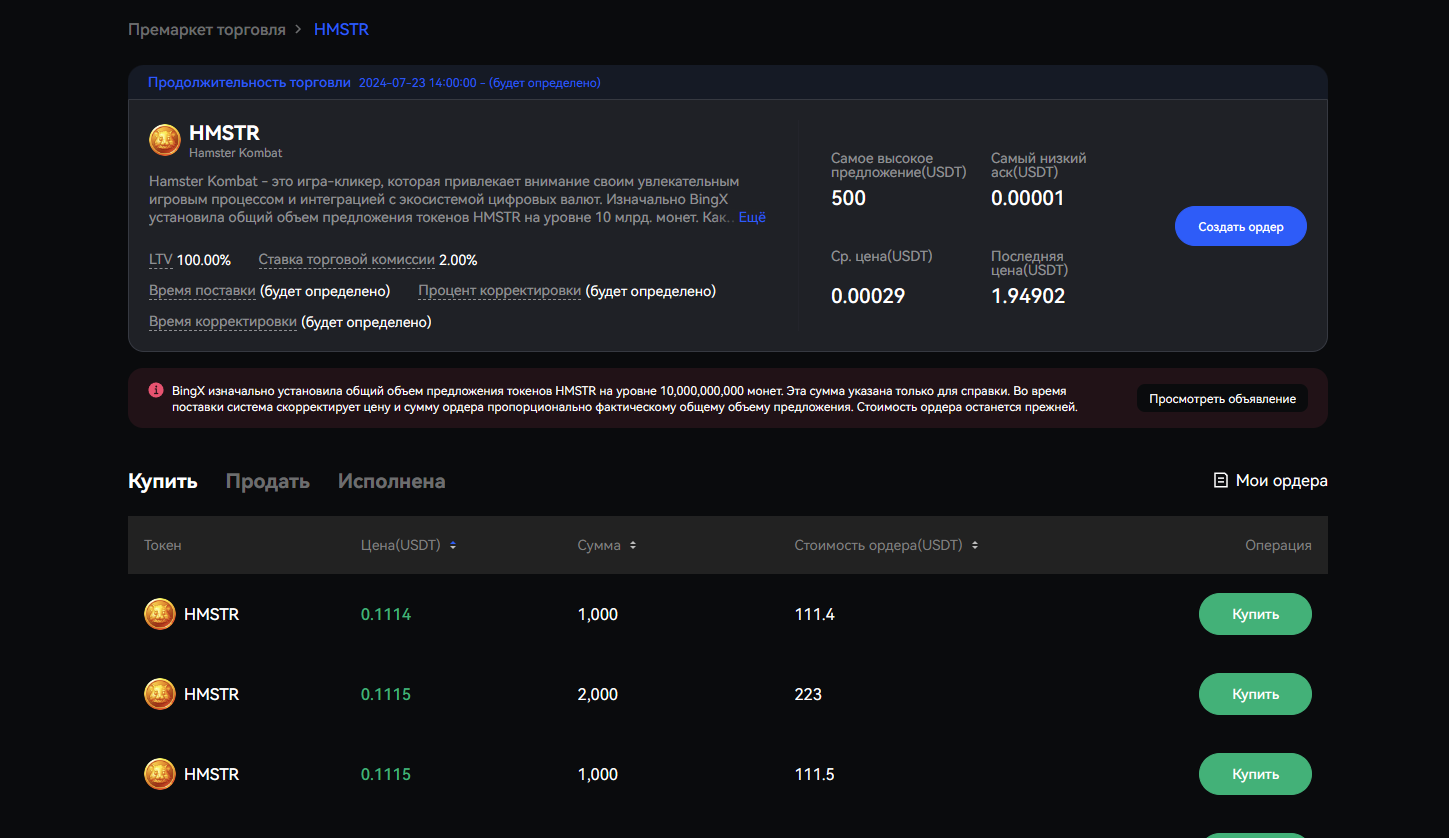Click the My Orders document icon

pyautogui.click(x=1220, y=480)
